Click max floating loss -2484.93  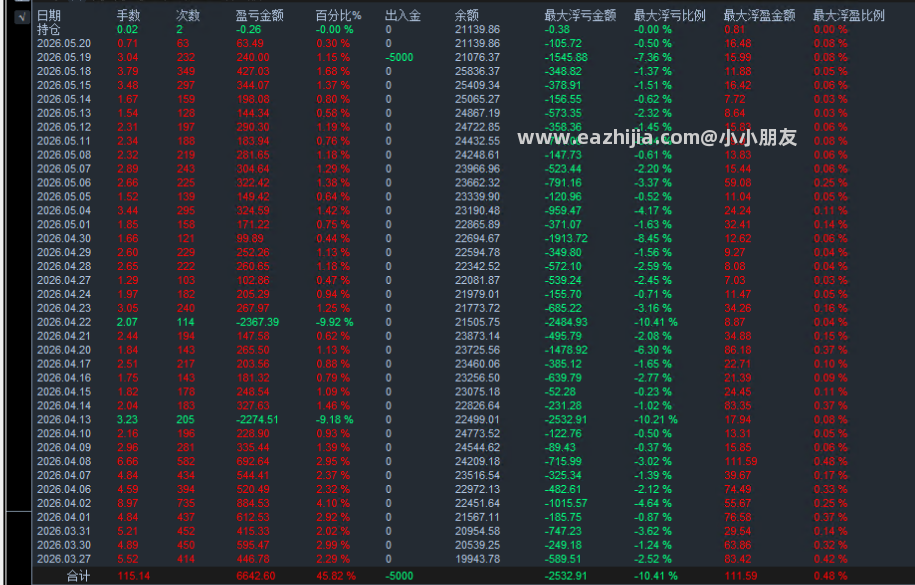(x=566, y=322)
